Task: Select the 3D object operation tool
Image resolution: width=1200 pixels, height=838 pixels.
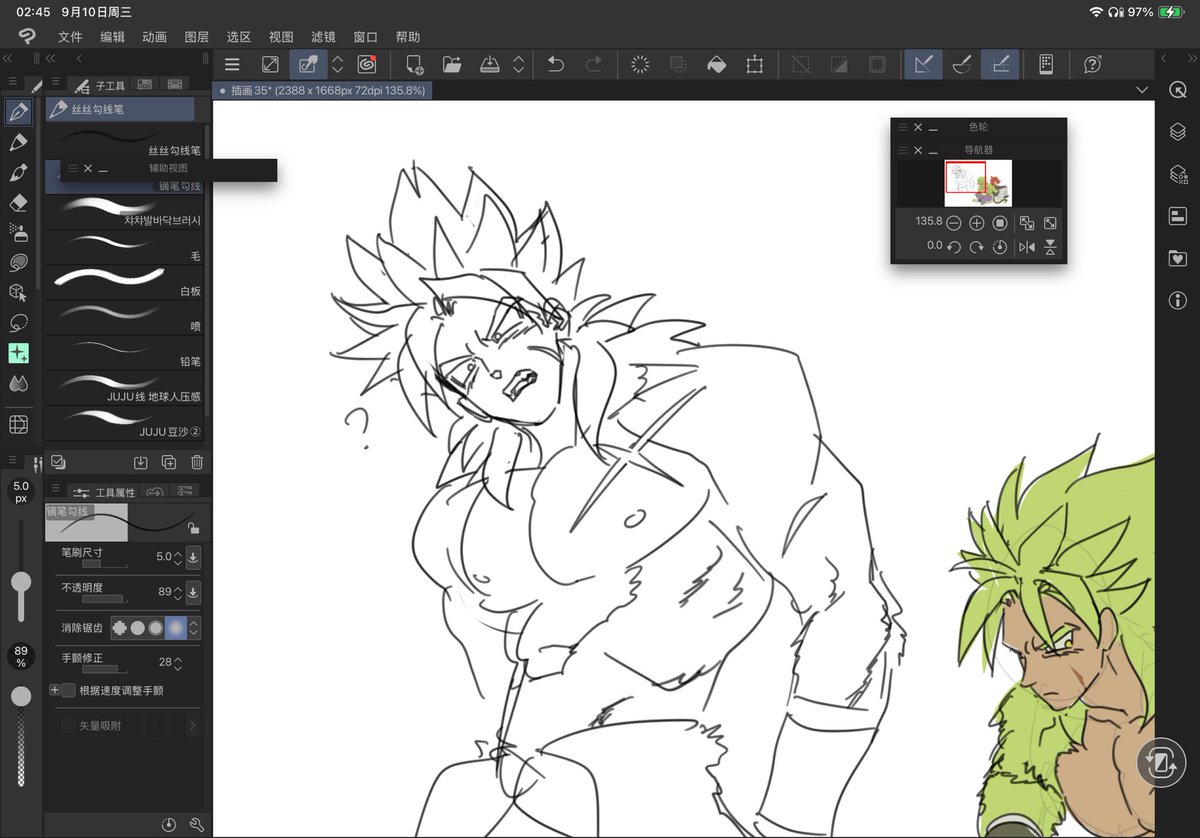Action: point(18,293)
